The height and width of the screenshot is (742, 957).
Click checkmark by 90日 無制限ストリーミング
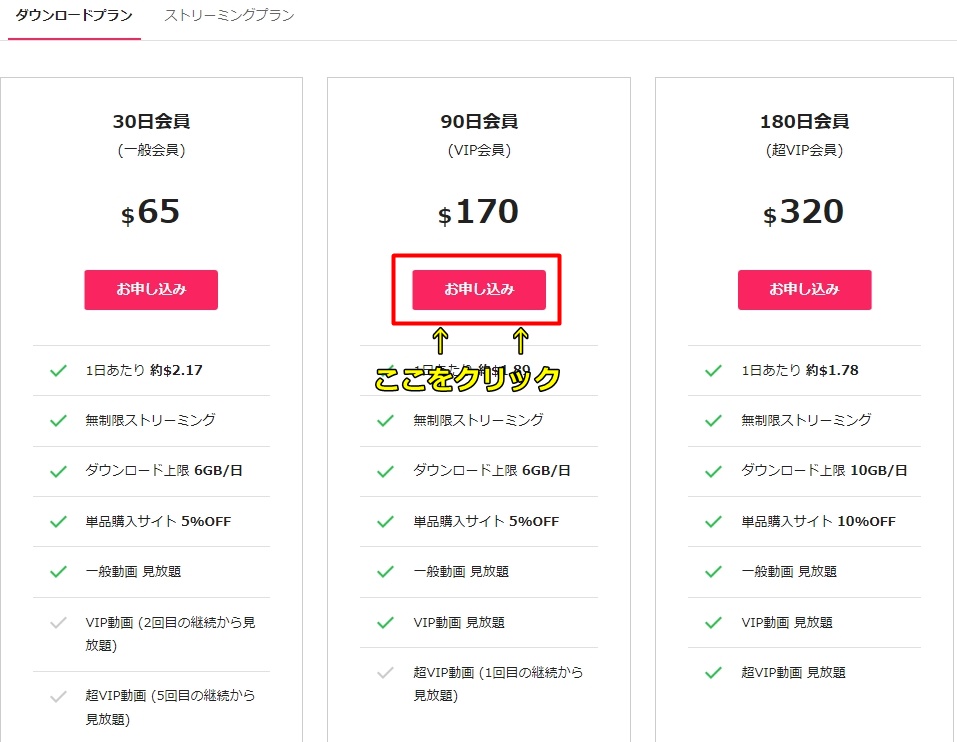pyautogui.click(x=385, y=420)
